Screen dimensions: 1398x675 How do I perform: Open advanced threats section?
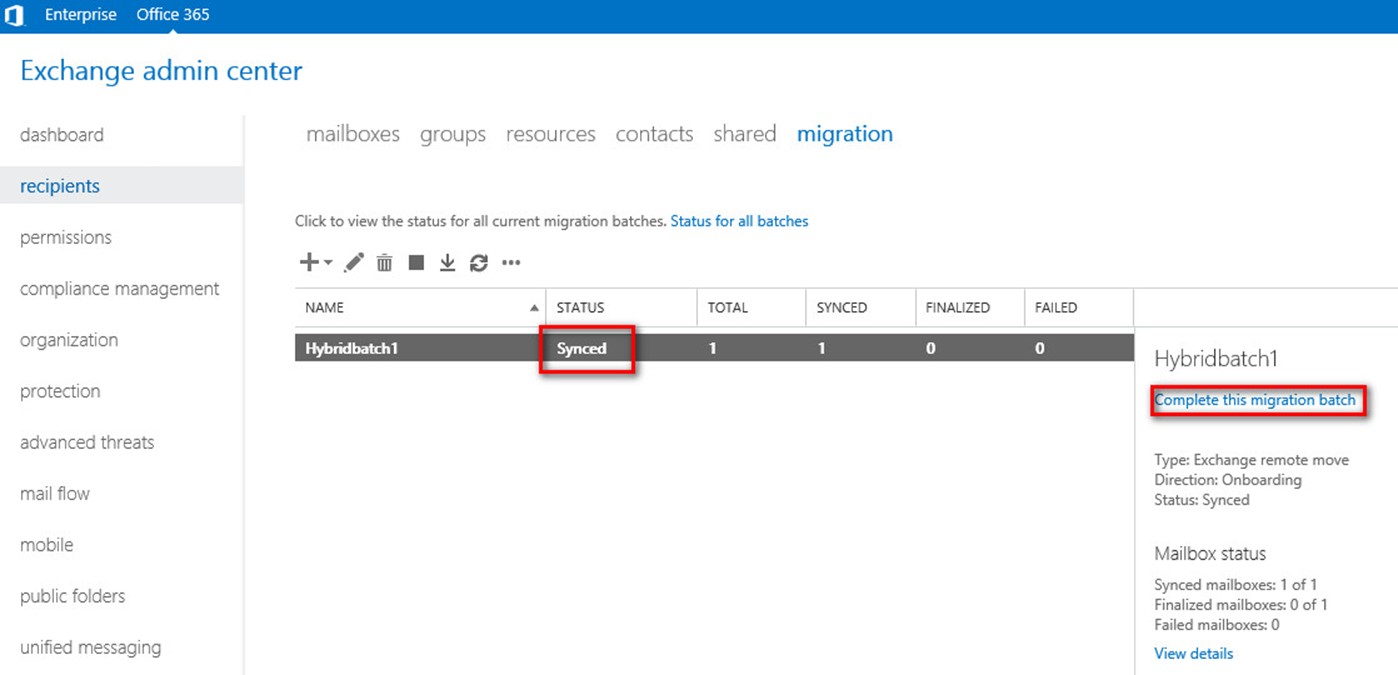click(x=87, y=442)
